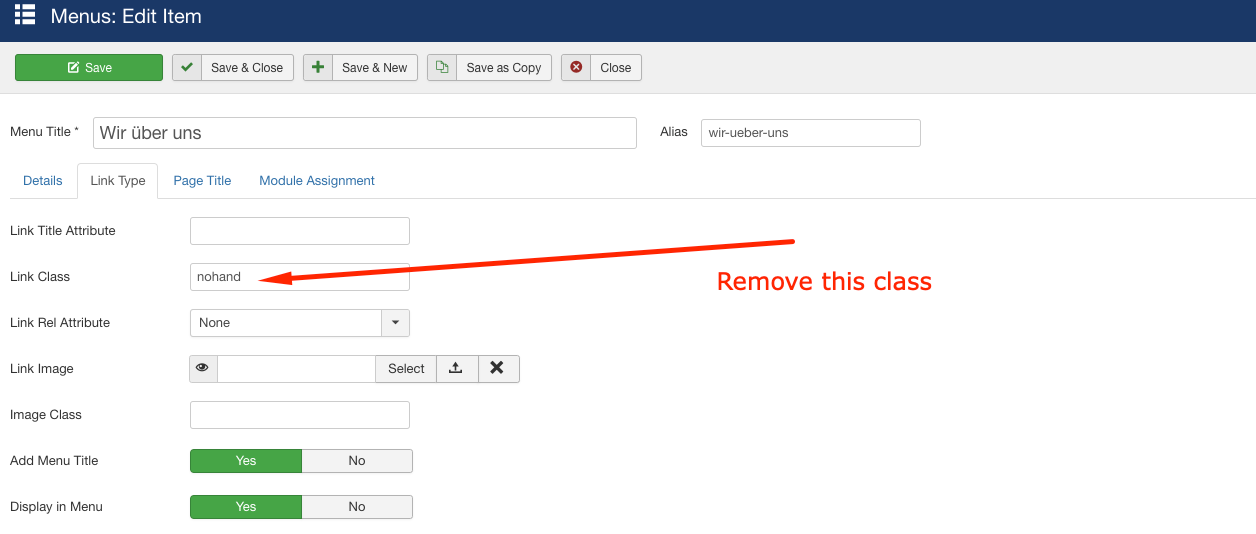This screenshot has height=534, width=1256.
Task: Set Add Menu Title to No
Action: [x=356, y=461]
